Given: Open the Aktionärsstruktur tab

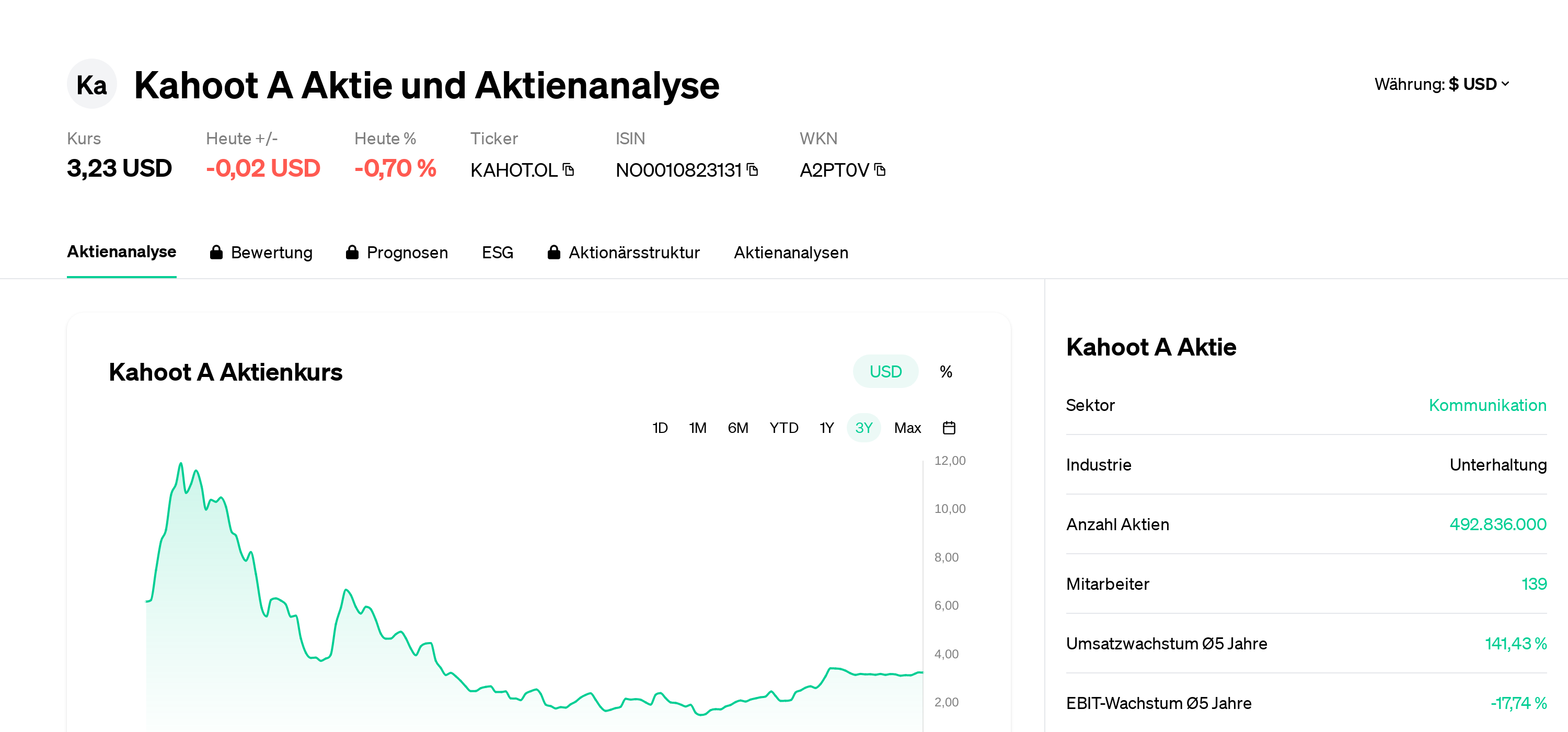Looking at the screenshot, I should pos(624,252).
